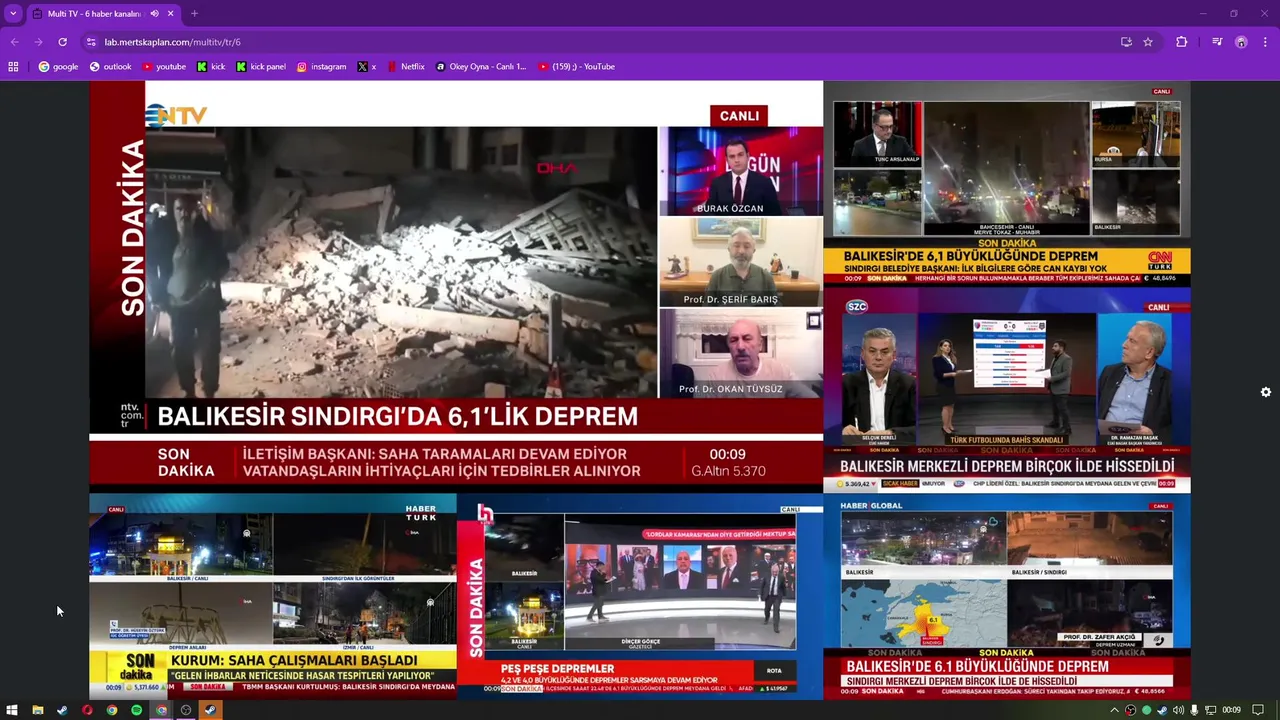The image size is (1280, 720).
Task: Open Spotify from the taskbar
Action: tap(137, 710)
